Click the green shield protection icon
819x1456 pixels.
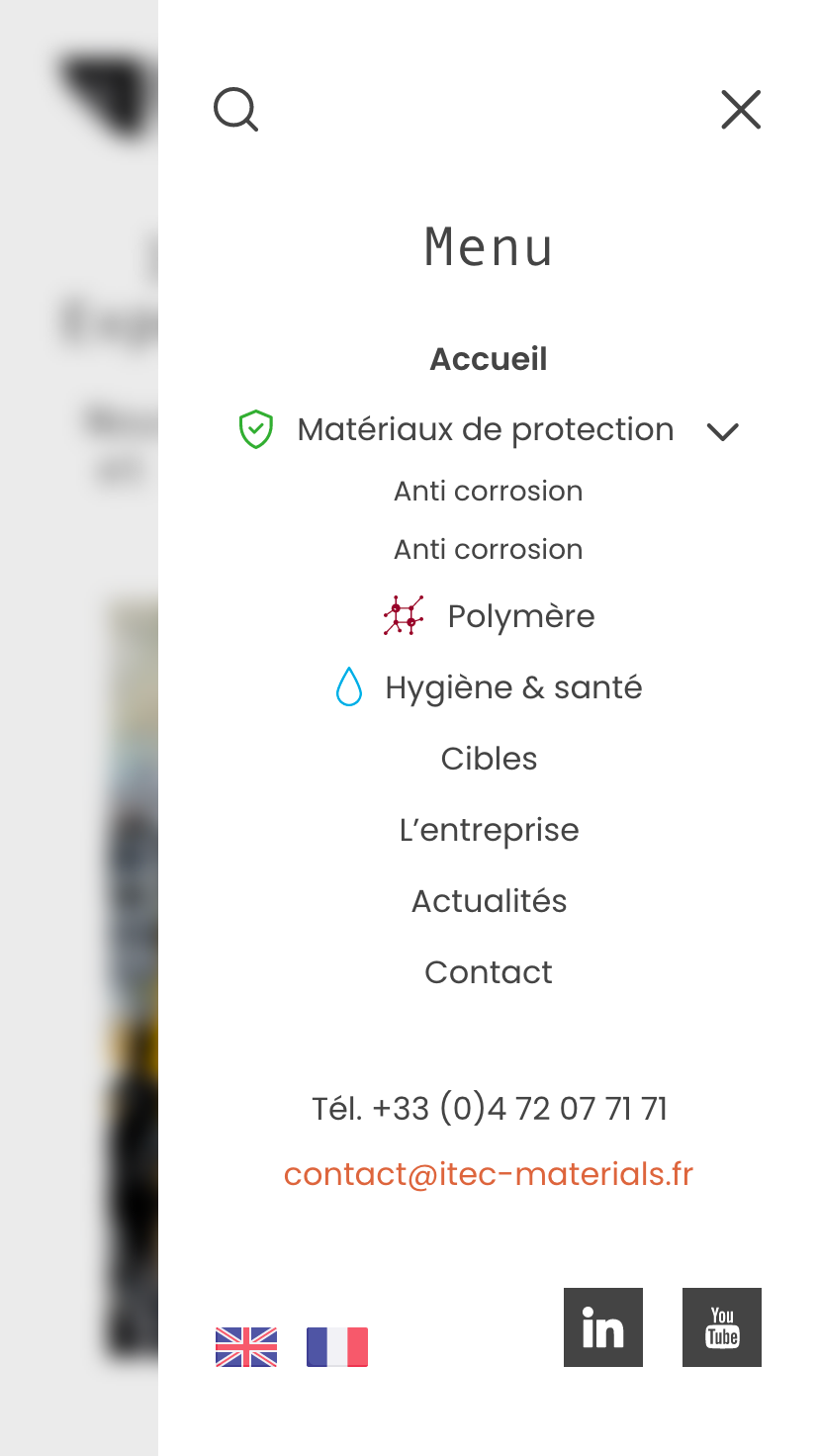(x=256, y=429)
